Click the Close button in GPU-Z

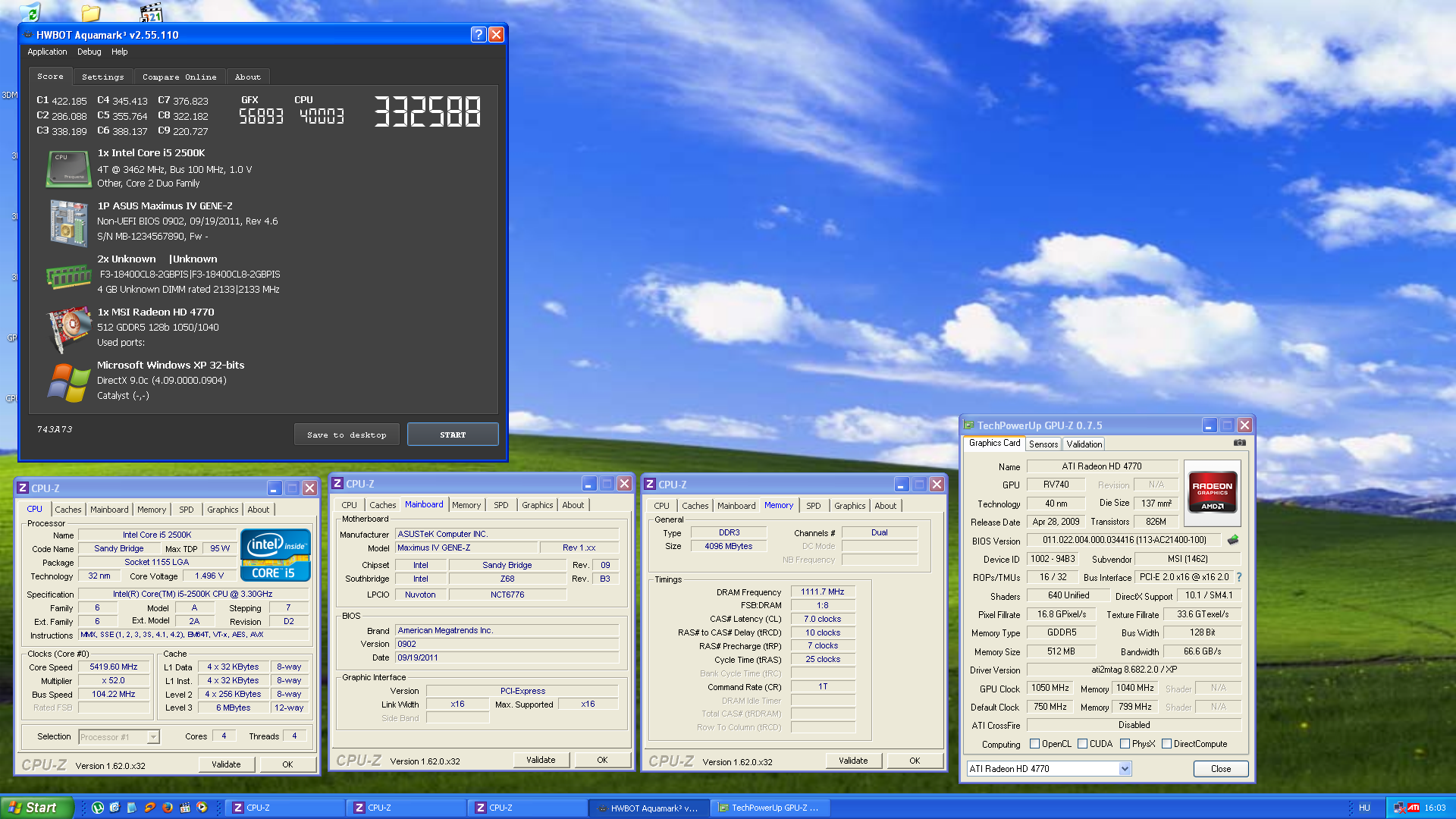click(x=1221, y=769)
